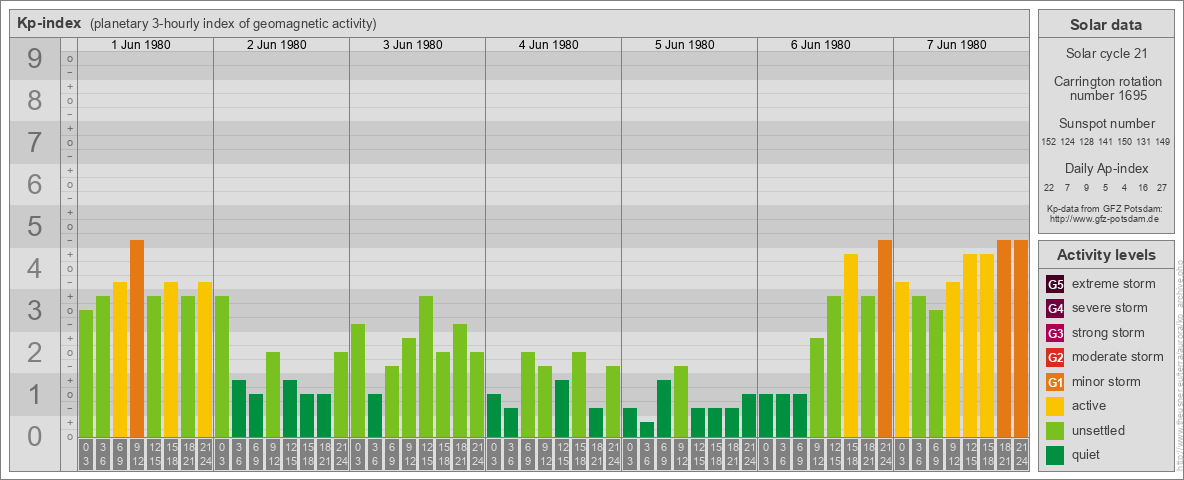Viewport: 1184px width, 480px height.
Task: Click Kp scale number 0 on y-axis
Action: (35, 436)
